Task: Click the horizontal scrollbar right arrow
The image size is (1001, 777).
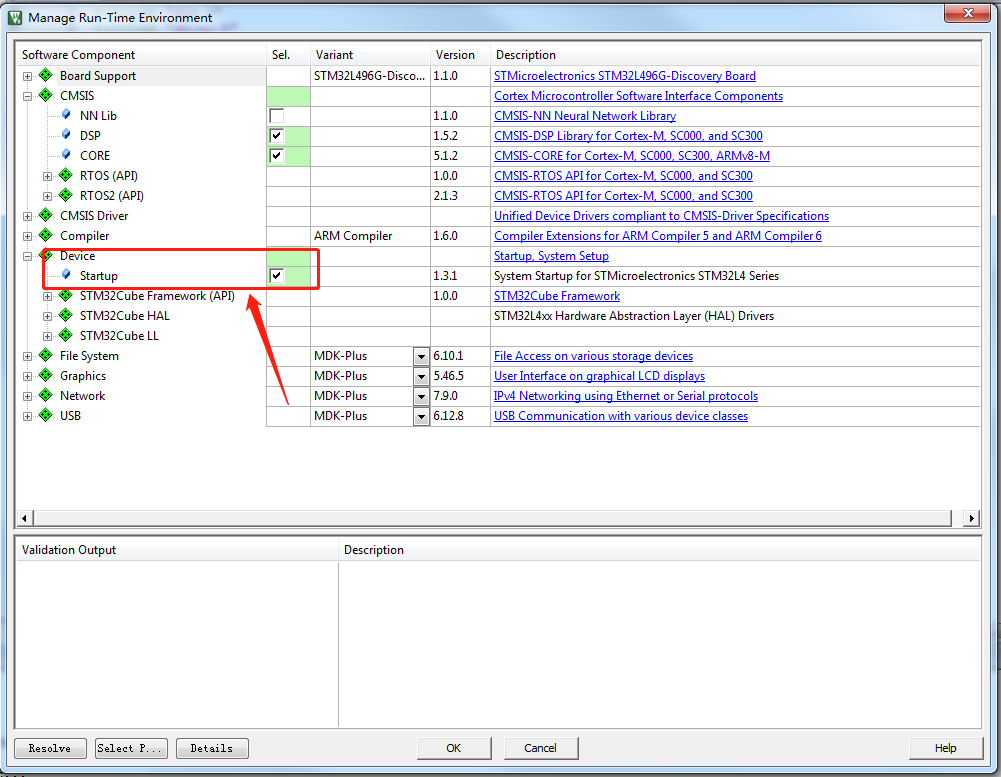Action: click(x=969, y=518)
